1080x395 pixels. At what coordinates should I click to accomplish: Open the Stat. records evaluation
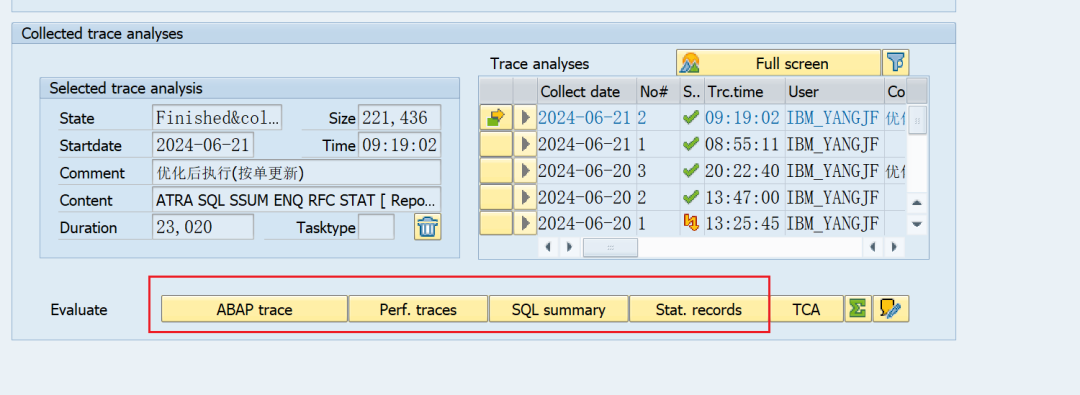698,309
